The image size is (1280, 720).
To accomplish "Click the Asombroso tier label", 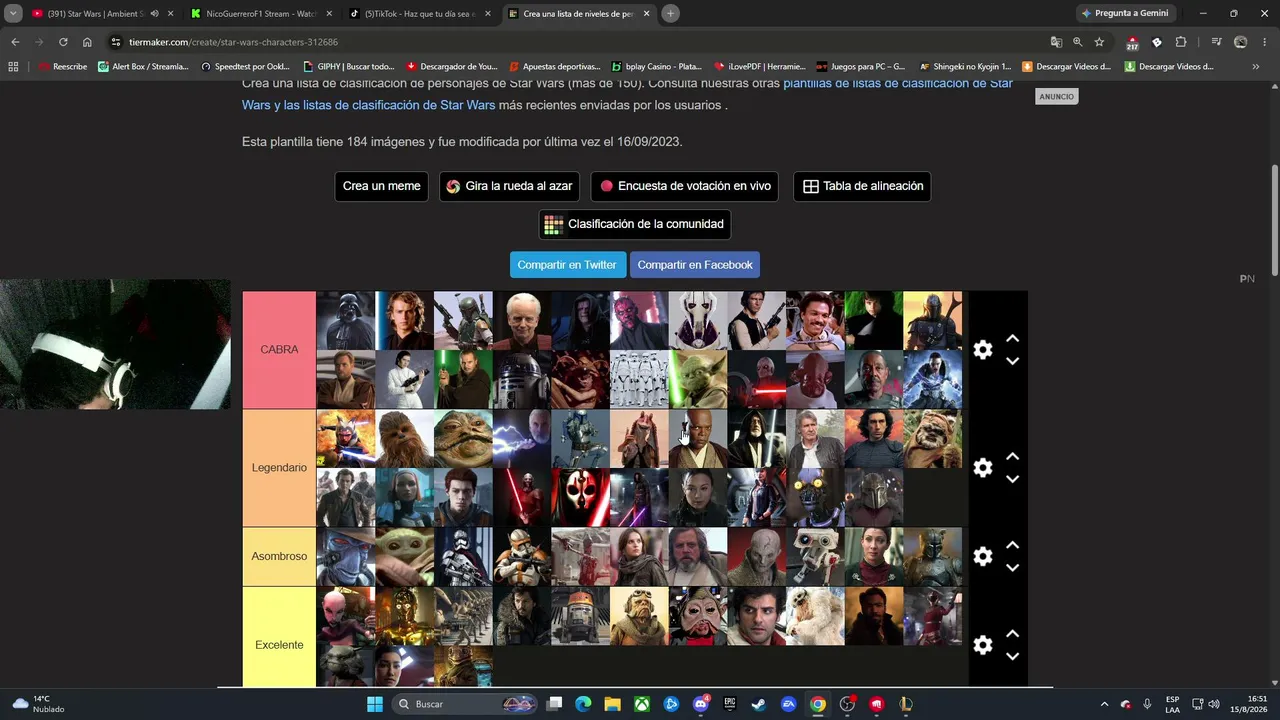I will pyautogui.click(x=279, y=556).
